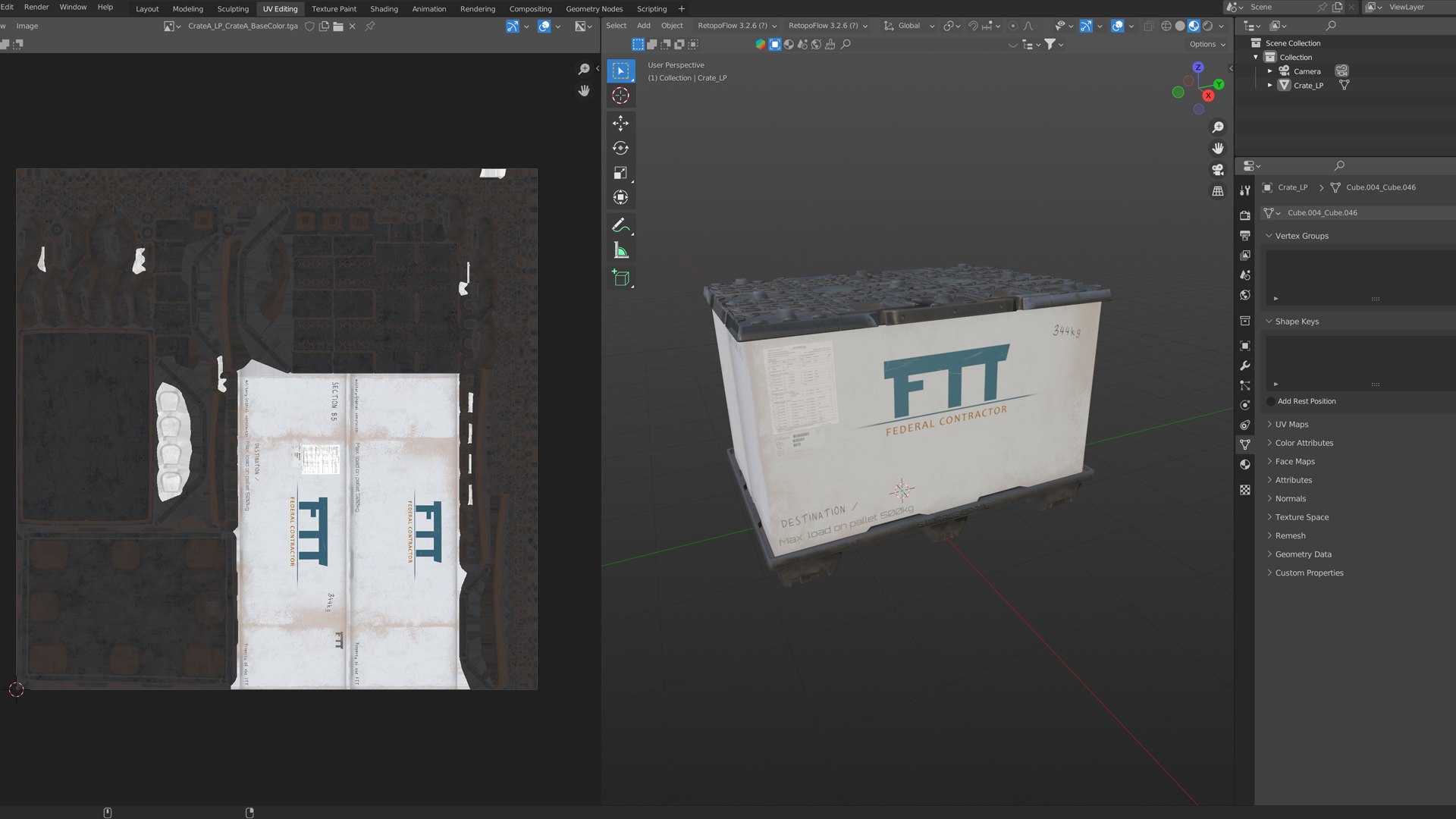Switch perspective/orthographic grid icon
Screen dimensions: 1456x819
1218,191
